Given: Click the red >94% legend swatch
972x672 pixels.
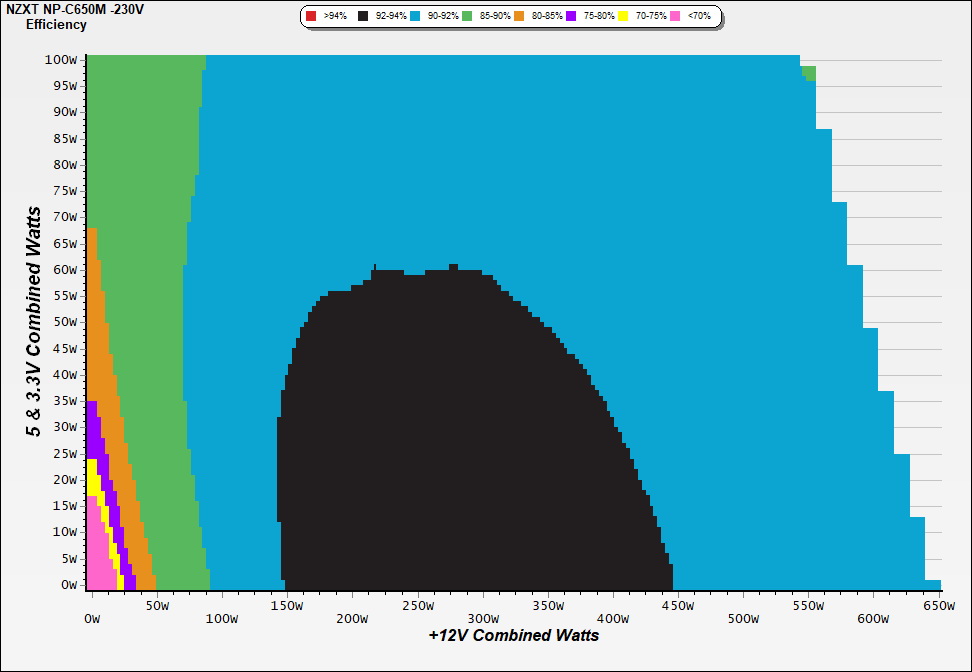Looking at the screenshot, I should click(x=311, y=17).
